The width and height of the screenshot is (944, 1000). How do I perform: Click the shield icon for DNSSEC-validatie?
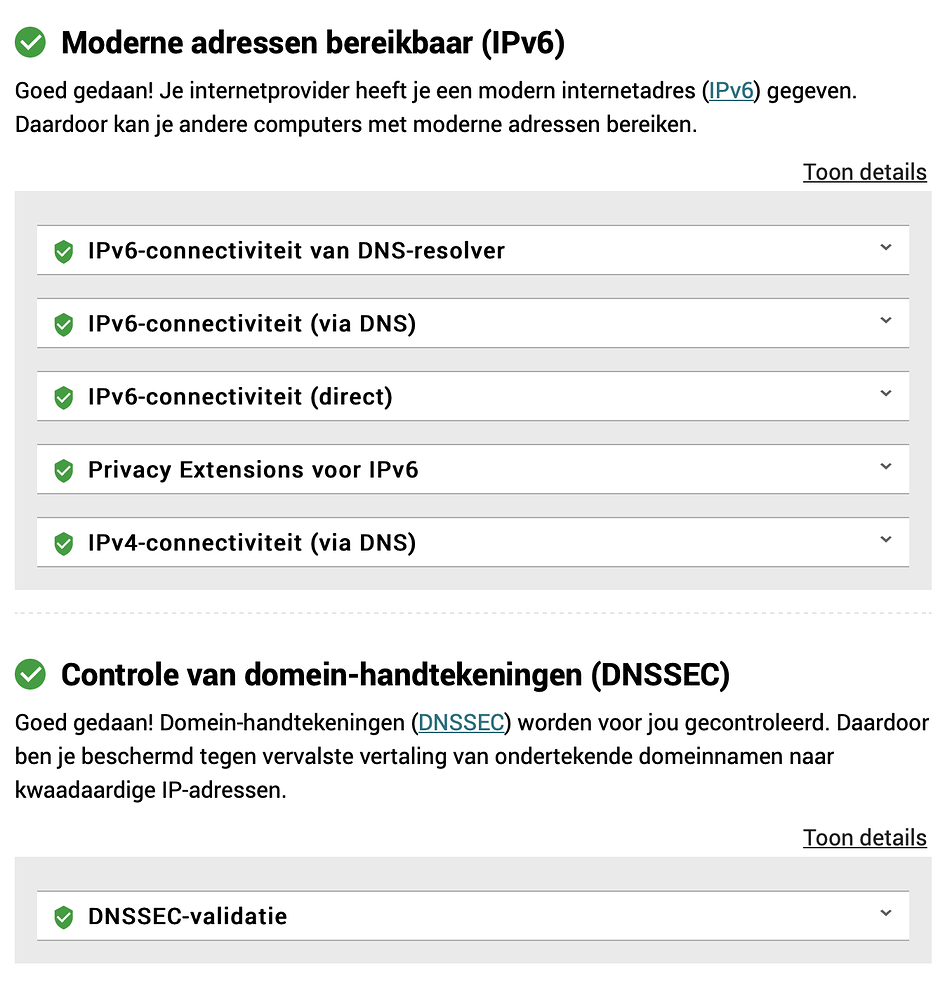pos(63,915)
